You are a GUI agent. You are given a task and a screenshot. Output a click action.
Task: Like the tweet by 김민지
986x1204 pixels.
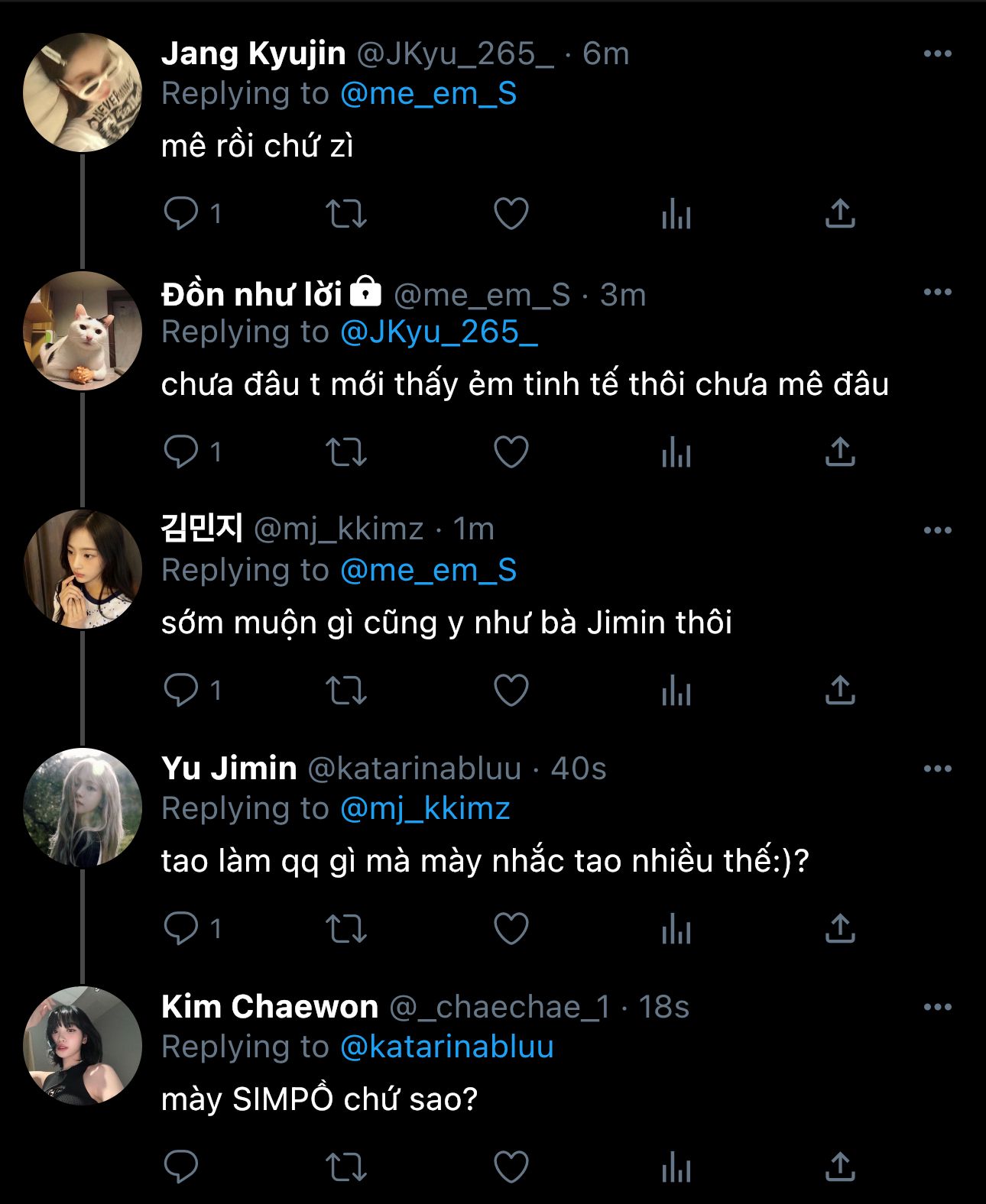[511, 691]
